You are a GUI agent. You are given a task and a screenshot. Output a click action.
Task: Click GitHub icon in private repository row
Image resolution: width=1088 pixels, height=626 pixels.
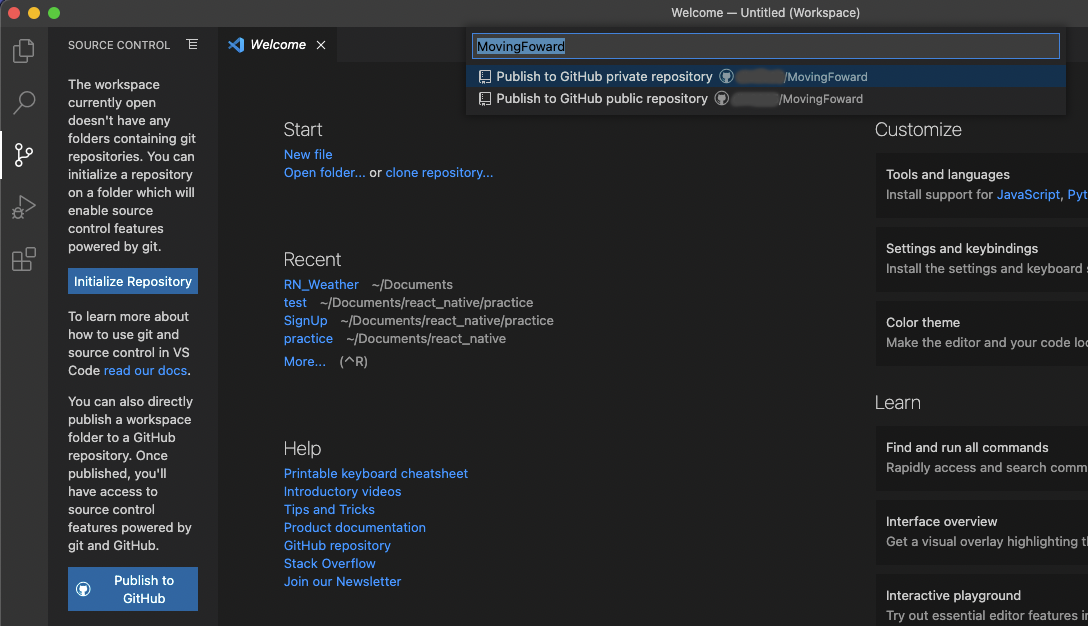point(726,76)
